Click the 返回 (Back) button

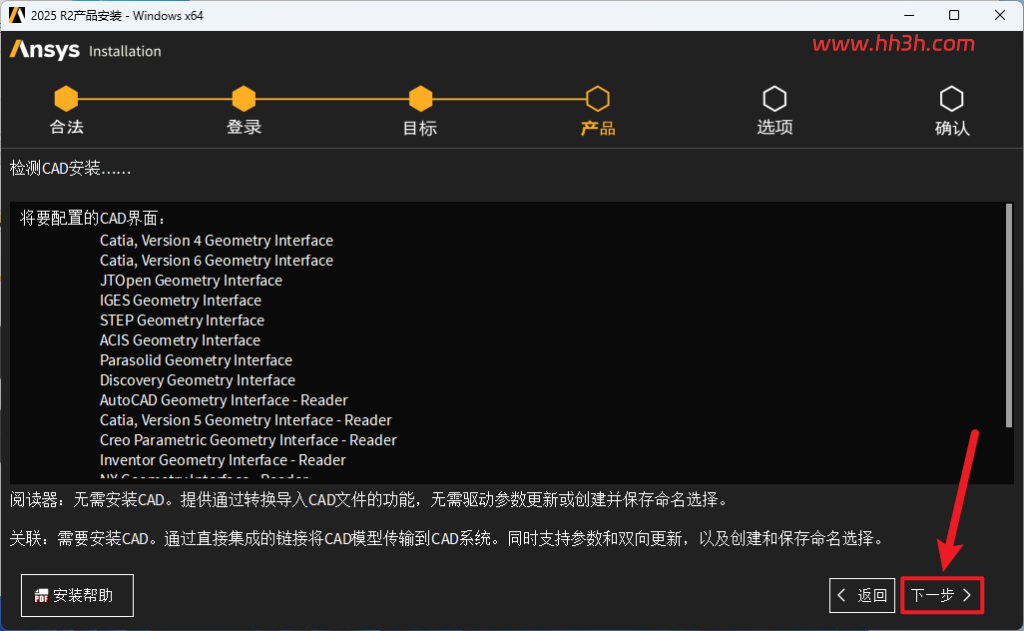tap(862, 595)
